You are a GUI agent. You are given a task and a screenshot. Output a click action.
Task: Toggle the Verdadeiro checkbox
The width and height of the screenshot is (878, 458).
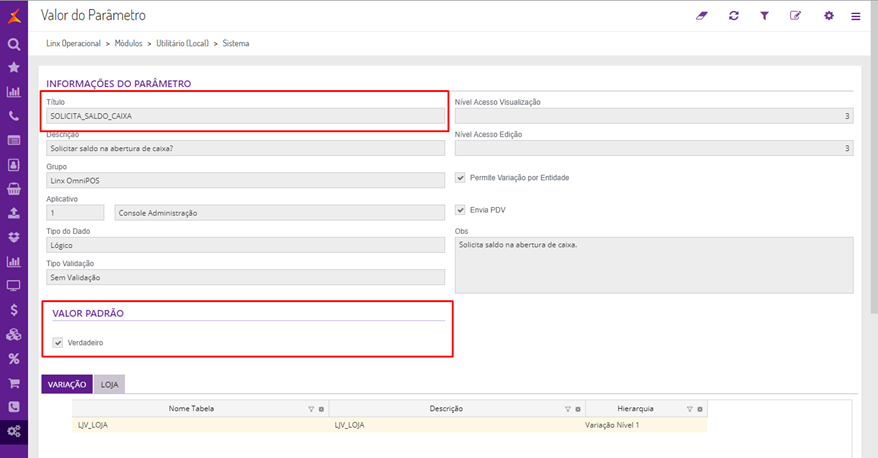(57, 343)
